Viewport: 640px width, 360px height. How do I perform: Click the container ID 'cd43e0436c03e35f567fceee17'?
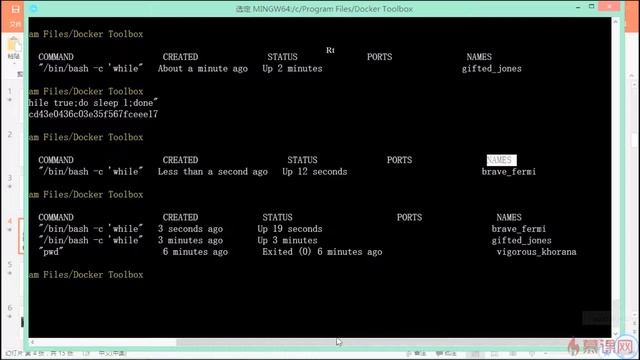coord(93,114)
